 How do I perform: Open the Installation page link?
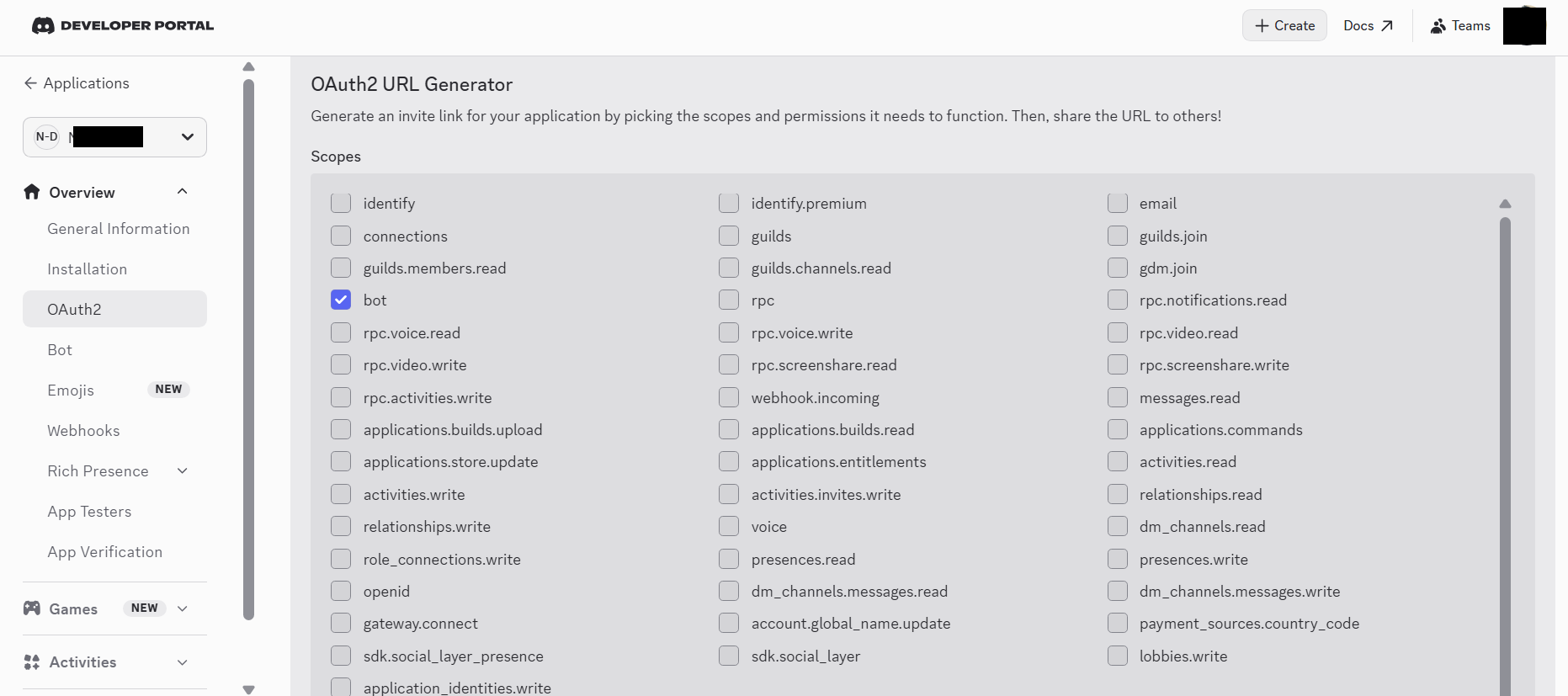tap(88, 269)
